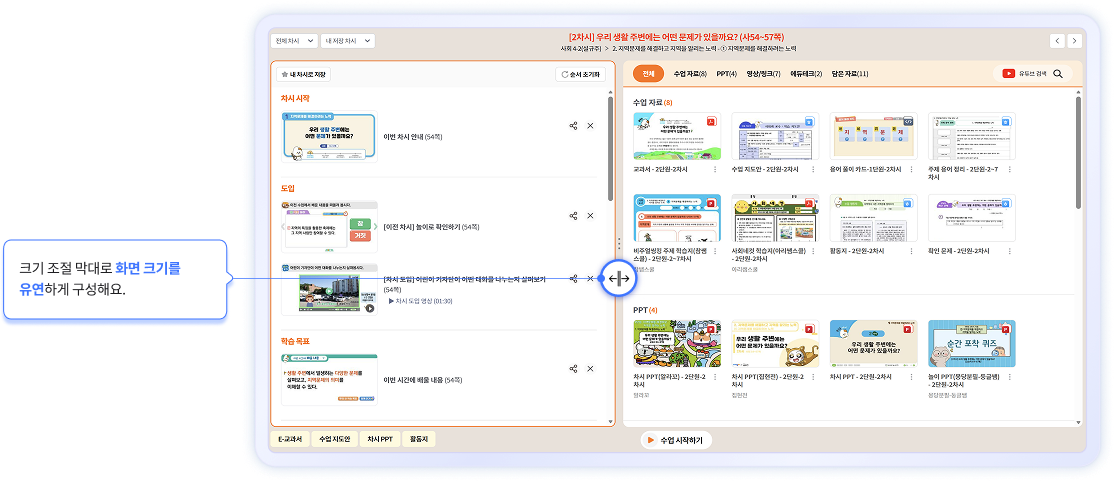This screenshot has height=481, width=1115.
Task: Open more options for '확인 문제 - 2단원-2차시'
Action: [1010, 251]
